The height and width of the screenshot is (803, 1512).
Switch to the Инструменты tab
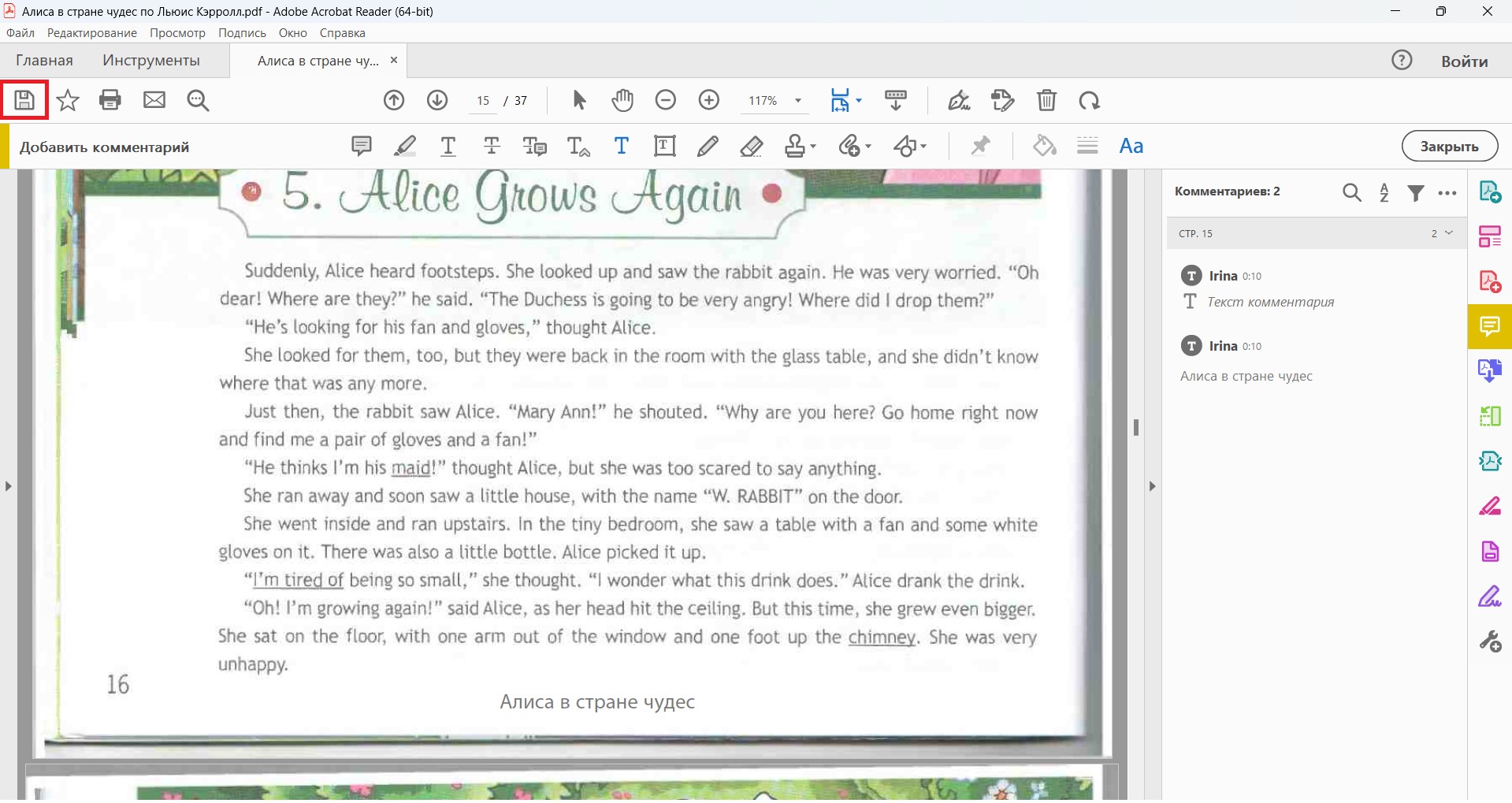(151, 61)
